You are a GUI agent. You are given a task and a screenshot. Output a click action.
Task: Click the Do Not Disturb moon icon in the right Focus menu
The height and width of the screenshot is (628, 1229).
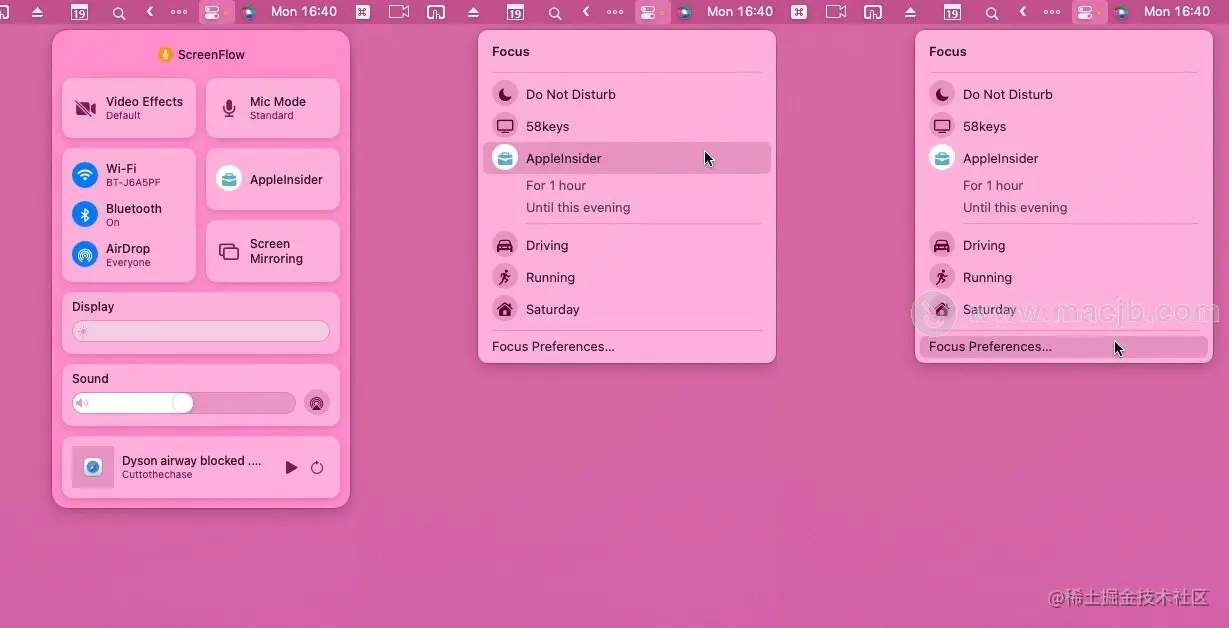tap(942, 94)
